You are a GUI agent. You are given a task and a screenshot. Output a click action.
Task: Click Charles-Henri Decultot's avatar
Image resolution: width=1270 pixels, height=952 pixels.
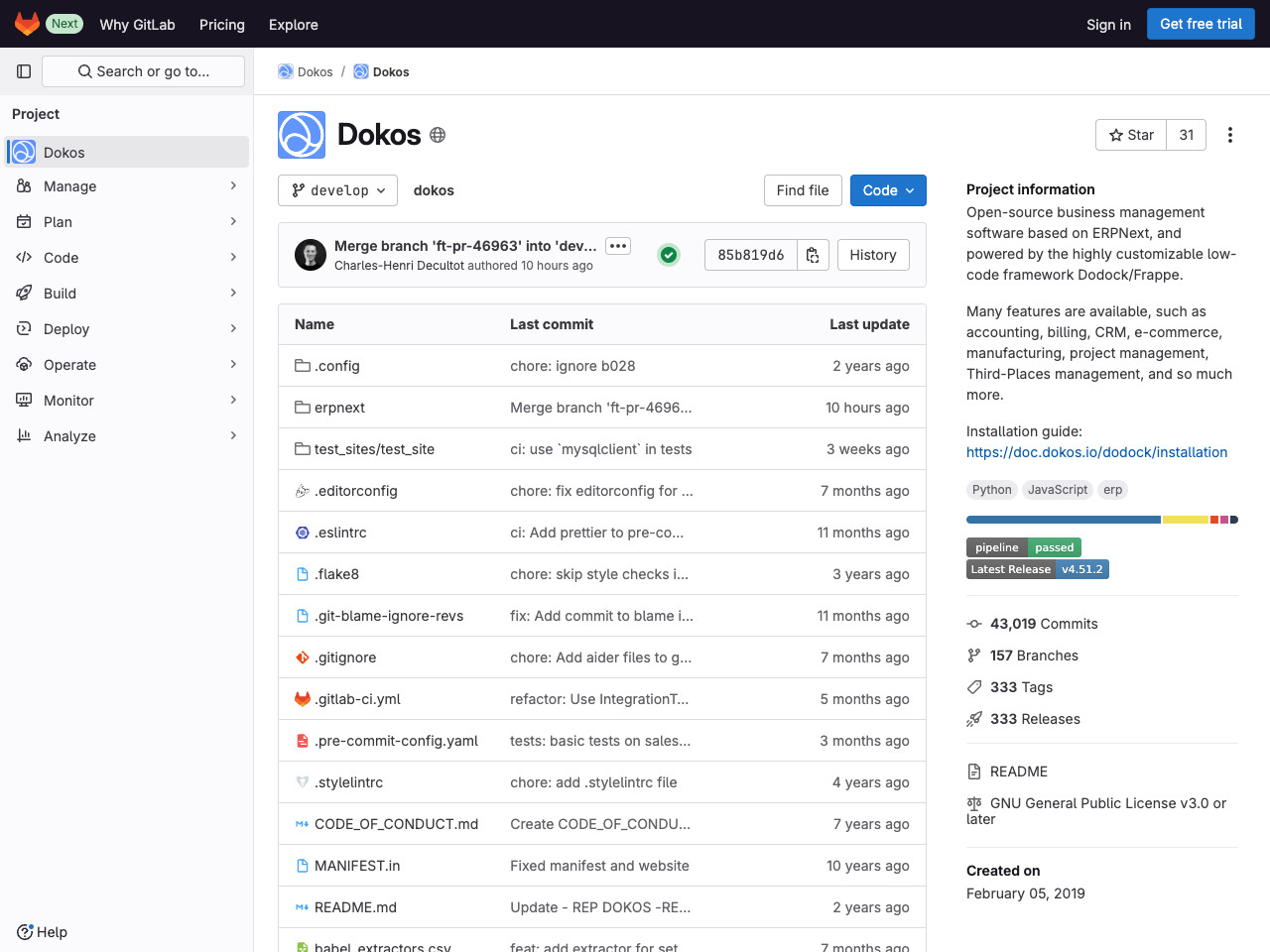311,255
